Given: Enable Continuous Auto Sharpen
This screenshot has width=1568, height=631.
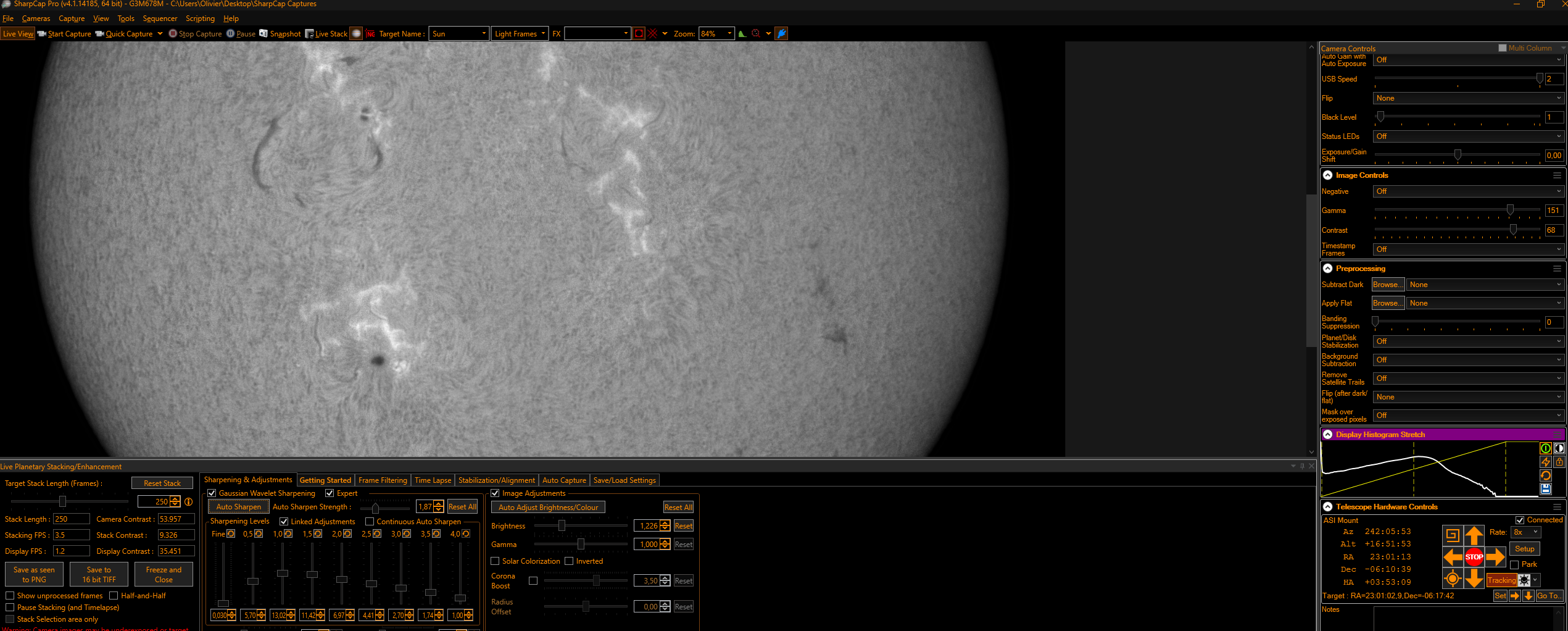Looking at the screenshot, I should tap(370, 522).
